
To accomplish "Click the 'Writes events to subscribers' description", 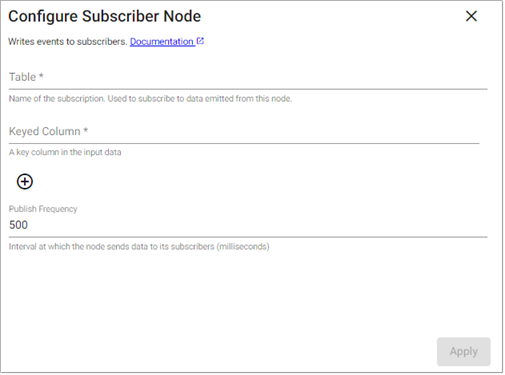I will [68, 42].
